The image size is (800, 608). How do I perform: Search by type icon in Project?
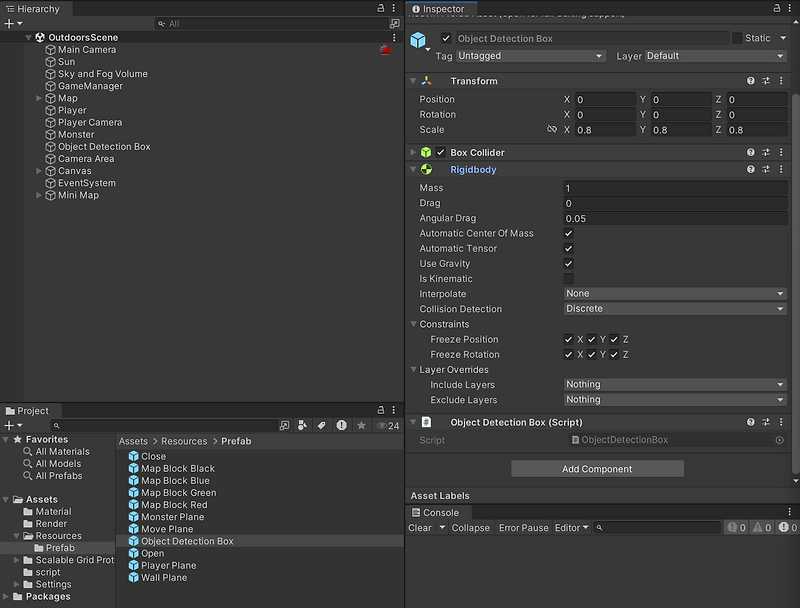click(302, 425)
